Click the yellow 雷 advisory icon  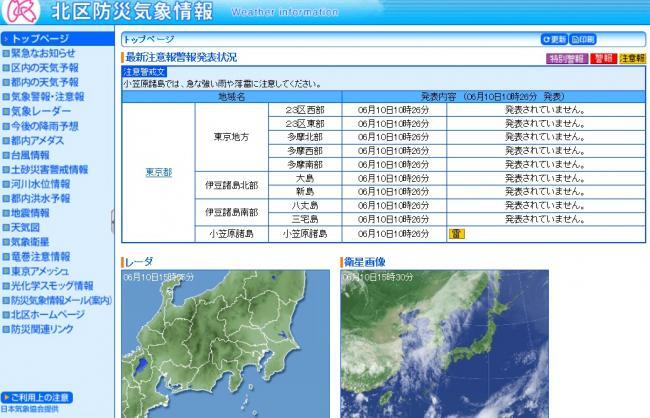click(x=456, y=234)
